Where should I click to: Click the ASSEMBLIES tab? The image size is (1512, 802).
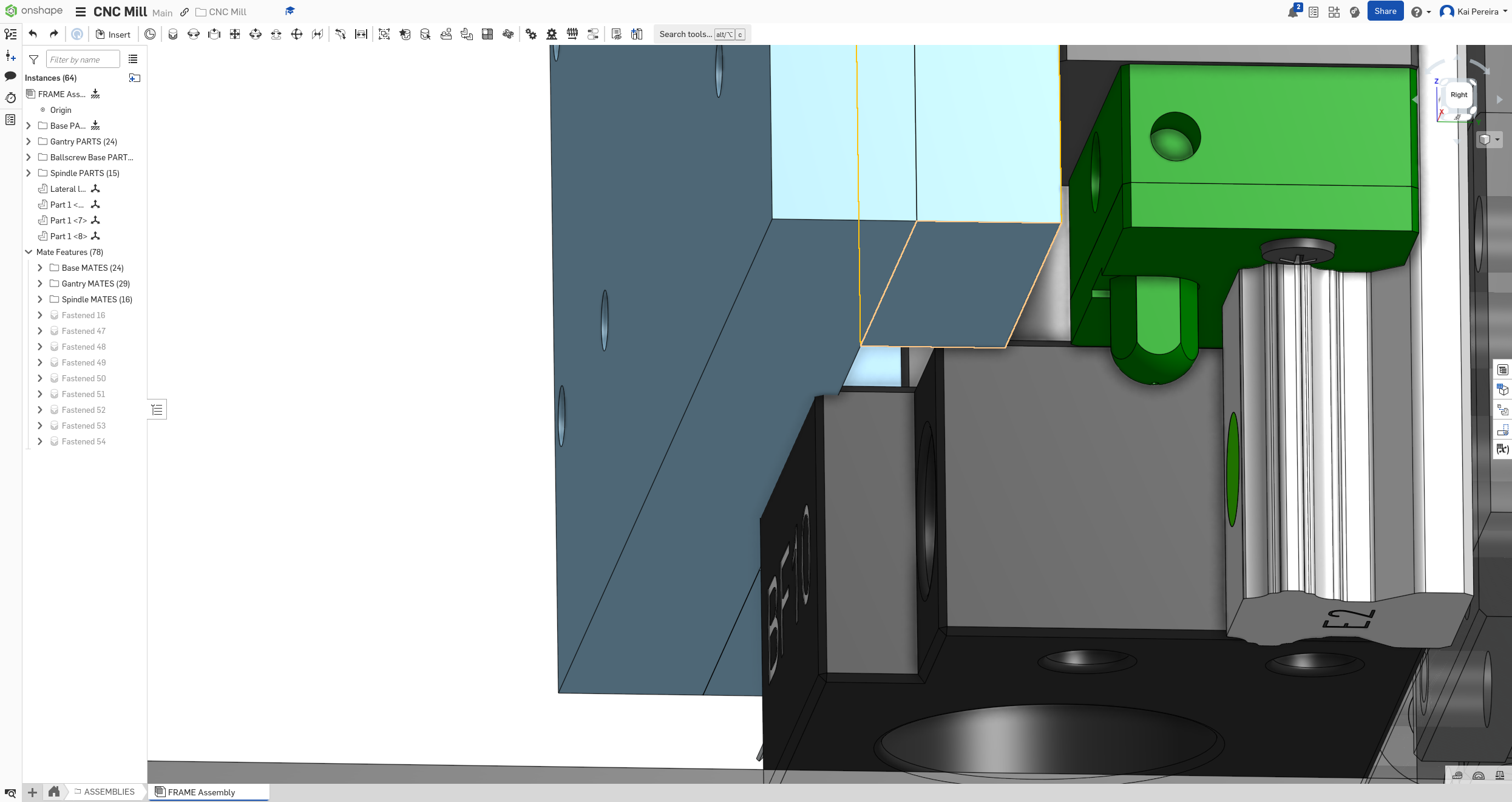point(108,792)
